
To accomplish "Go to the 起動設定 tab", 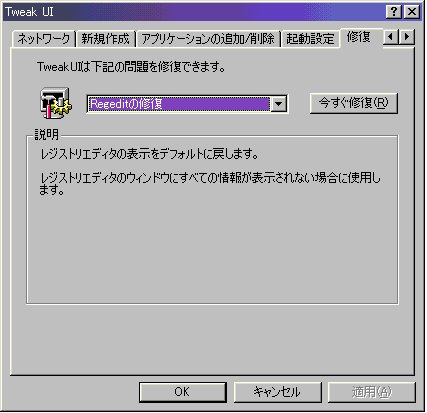I will point(310,39).
